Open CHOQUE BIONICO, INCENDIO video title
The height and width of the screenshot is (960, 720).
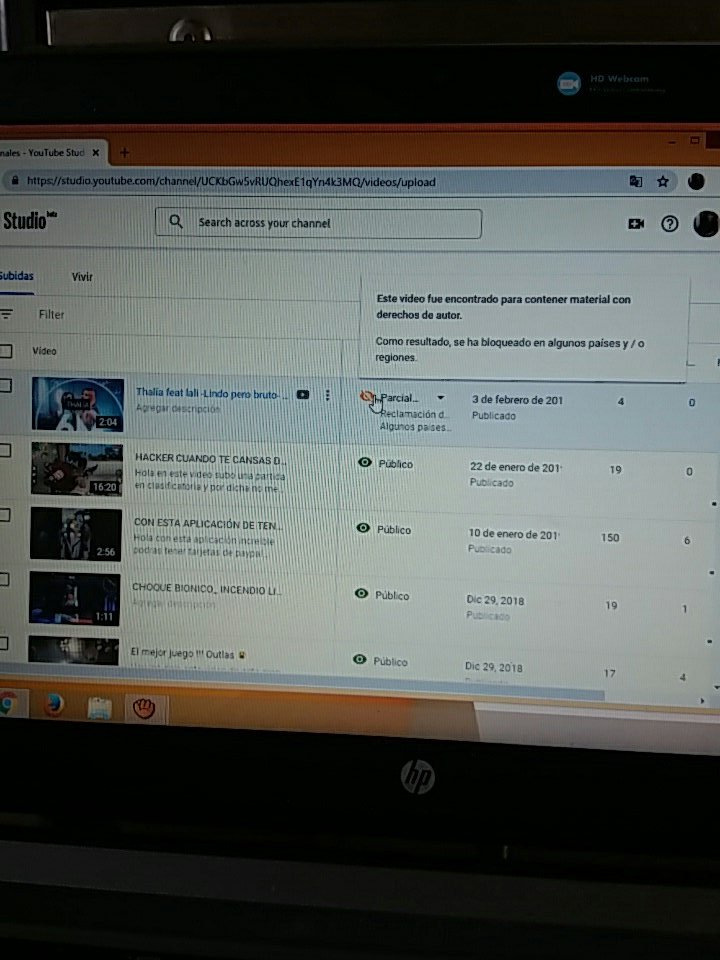click(207, 590)
